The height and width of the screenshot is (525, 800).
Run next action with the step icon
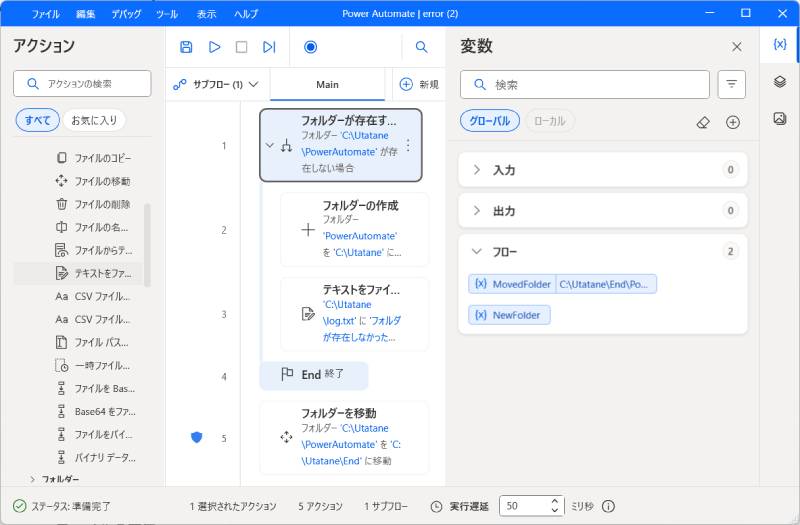click(x=269, y=47)
